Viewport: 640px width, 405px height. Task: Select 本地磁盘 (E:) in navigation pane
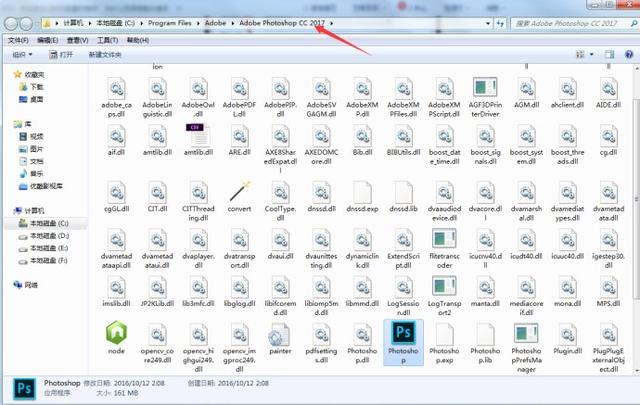point(44,248)
